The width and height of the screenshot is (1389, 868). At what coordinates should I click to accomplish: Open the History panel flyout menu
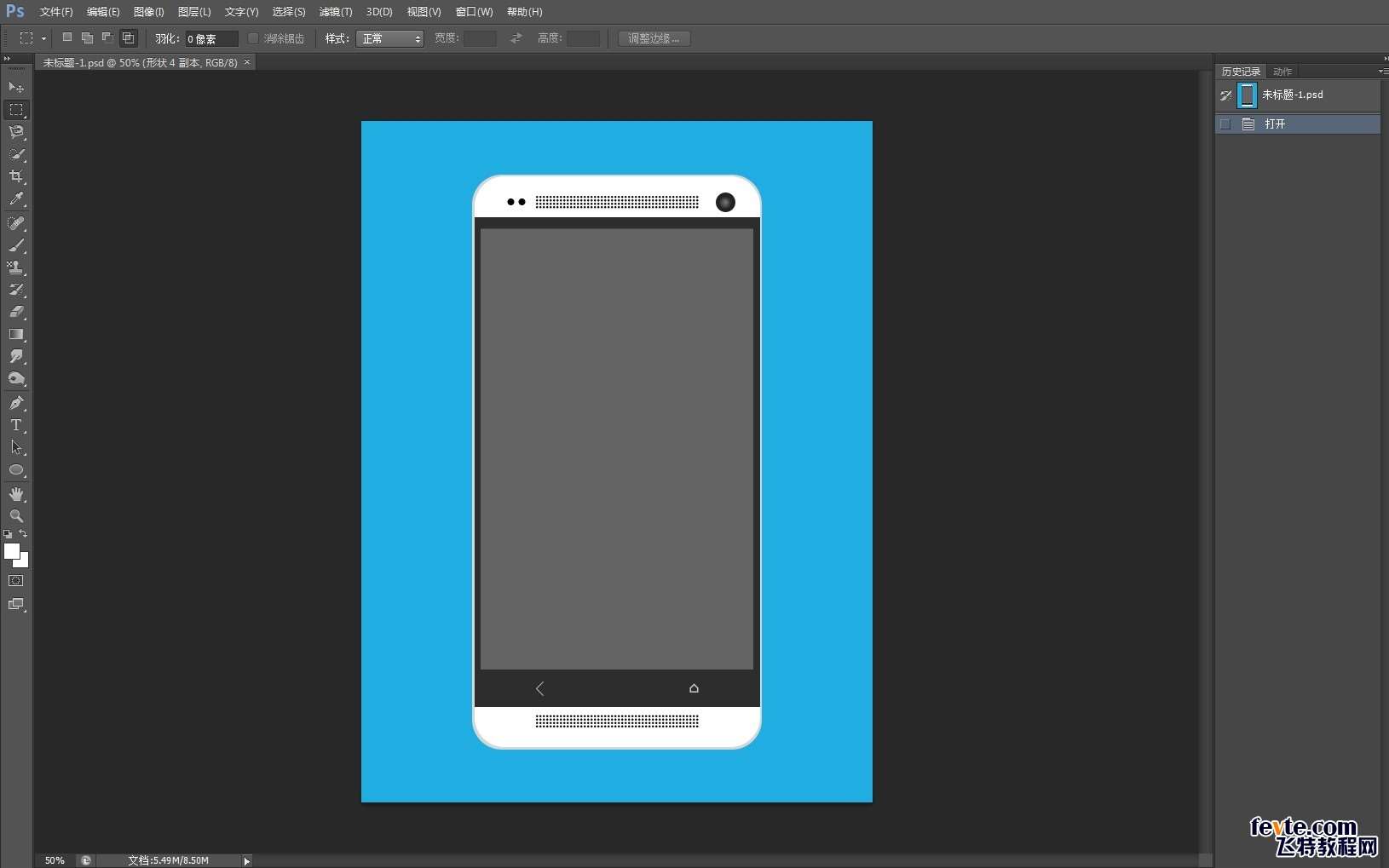(1383, 71)
